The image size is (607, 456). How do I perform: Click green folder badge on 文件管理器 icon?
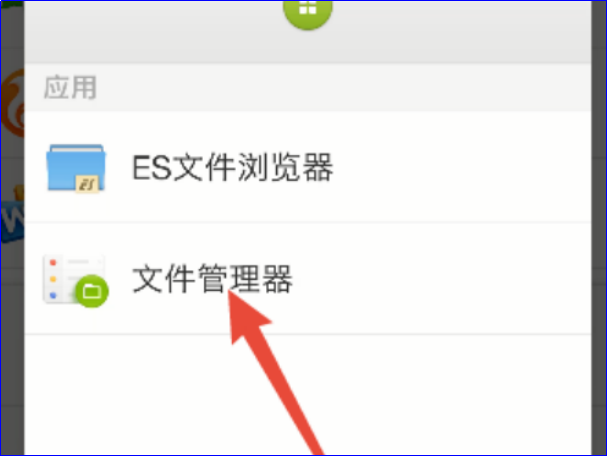pos(92,291)
